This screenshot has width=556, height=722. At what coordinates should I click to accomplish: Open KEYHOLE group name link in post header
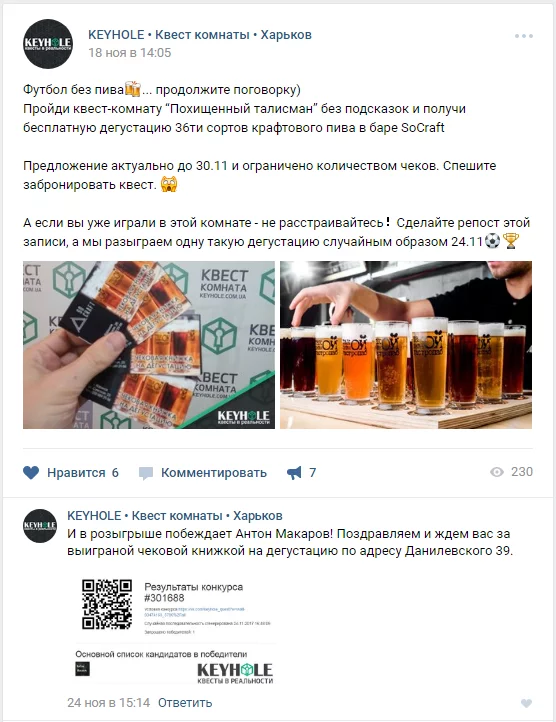[200, 35]
